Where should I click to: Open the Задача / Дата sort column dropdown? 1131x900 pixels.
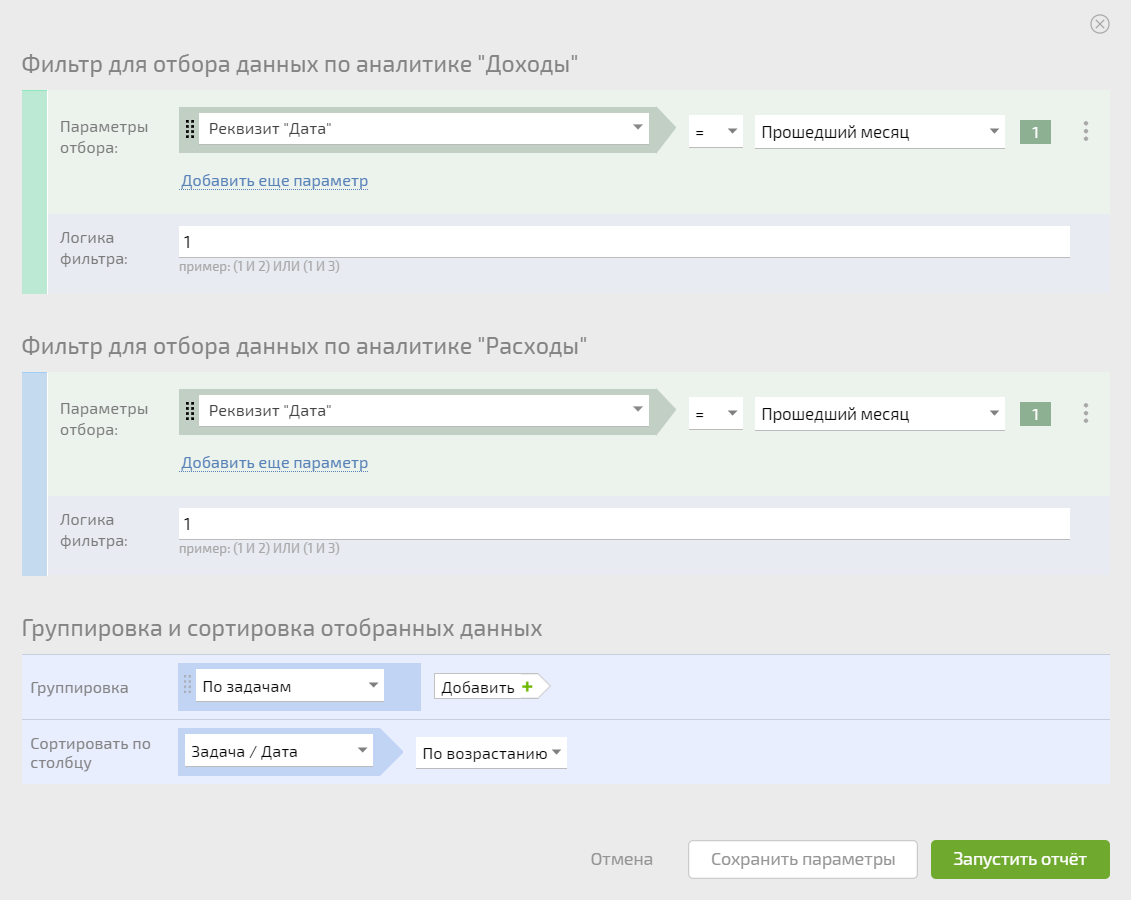(278, 751)
